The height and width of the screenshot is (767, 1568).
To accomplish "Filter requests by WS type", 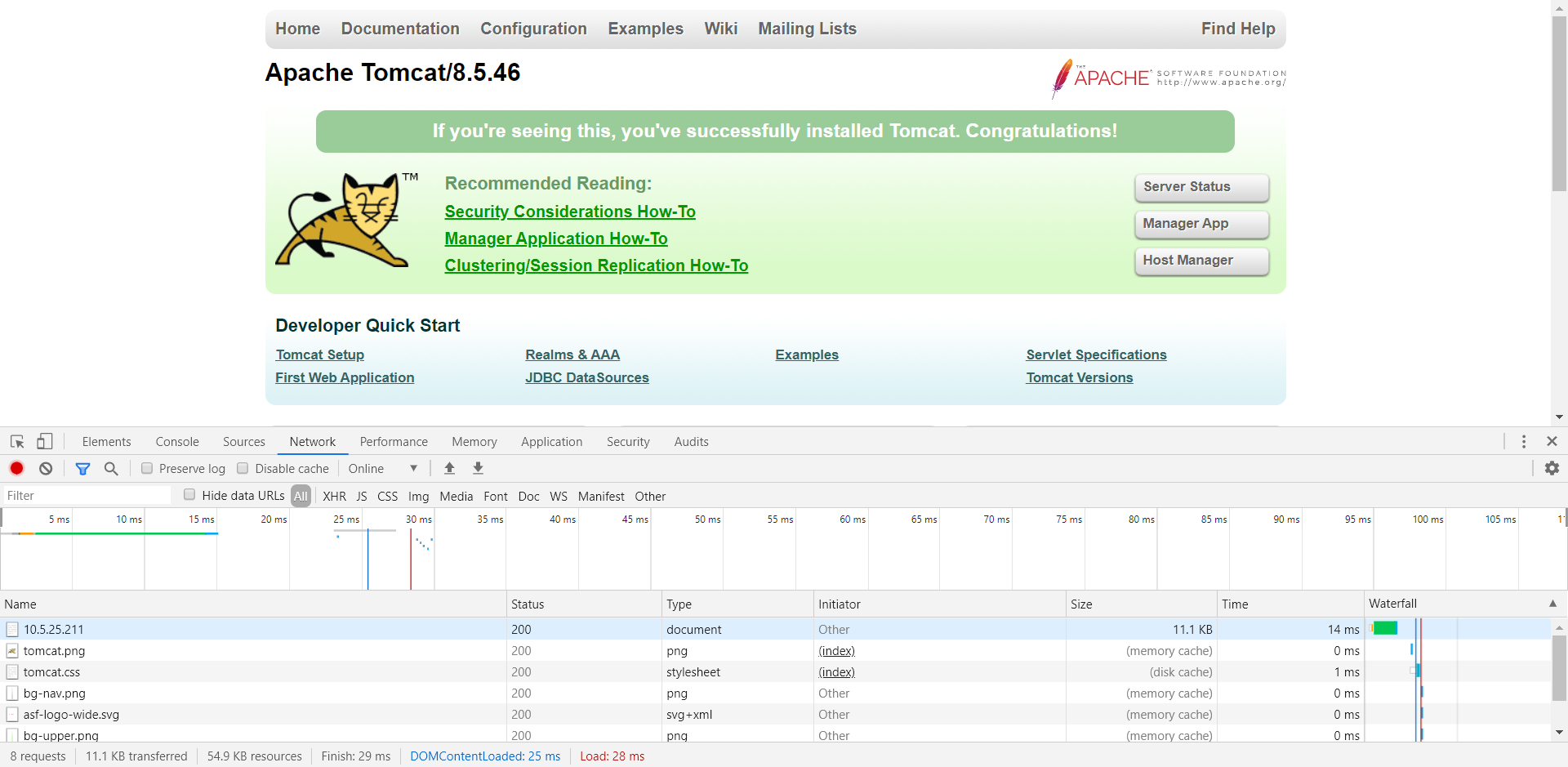I will 559,496.
